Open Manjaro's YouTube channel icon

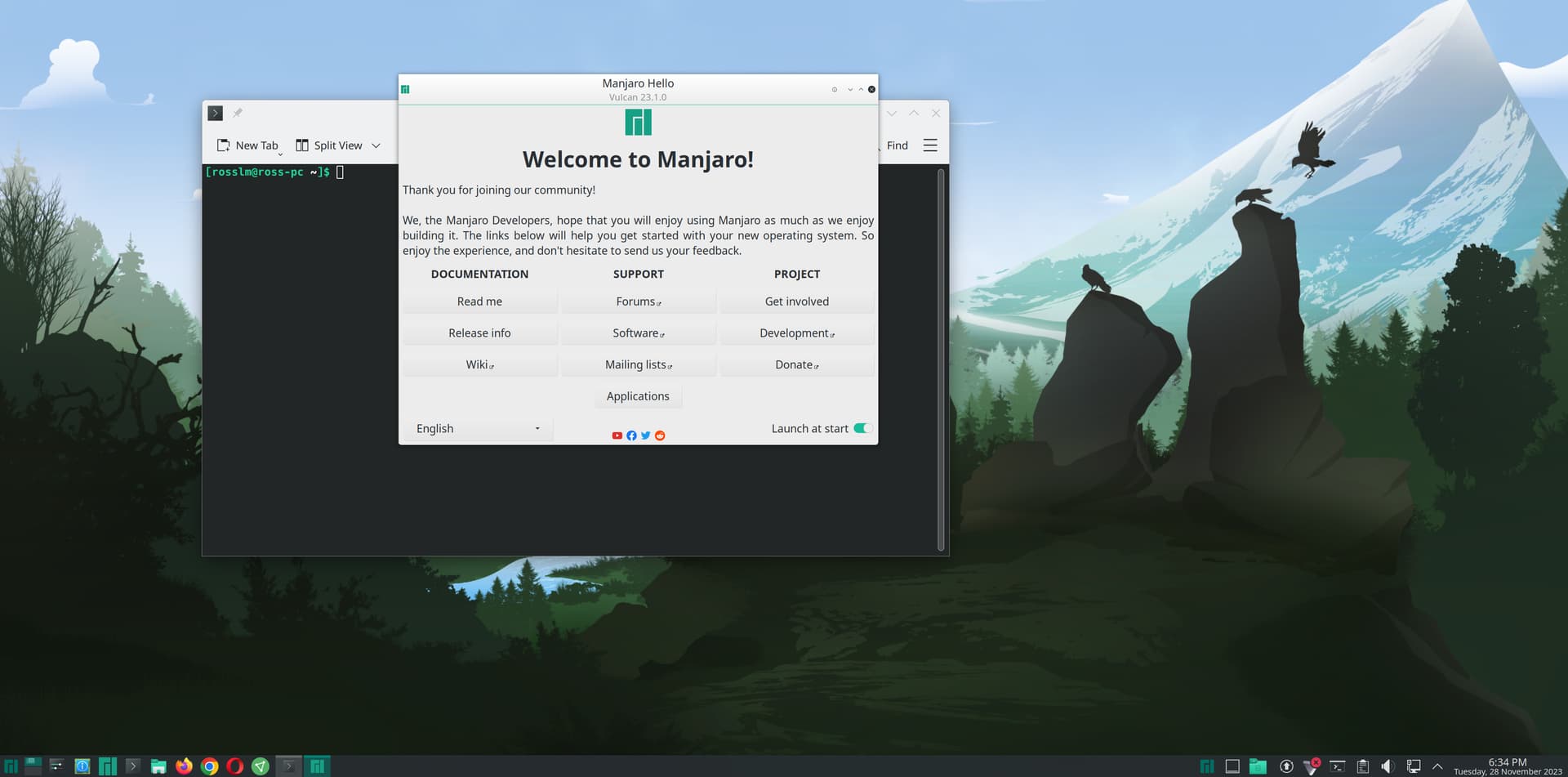point(617,435)
